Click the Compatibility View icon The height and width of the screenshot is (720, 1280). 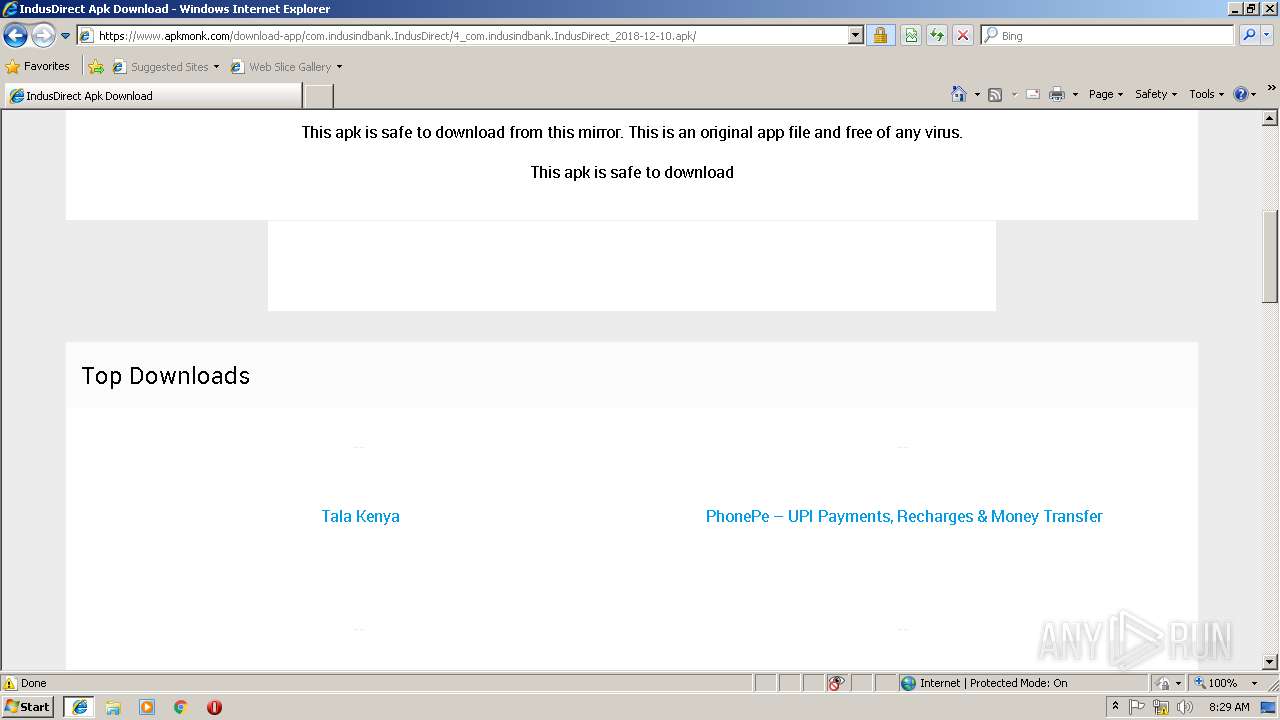click(911, 36)
